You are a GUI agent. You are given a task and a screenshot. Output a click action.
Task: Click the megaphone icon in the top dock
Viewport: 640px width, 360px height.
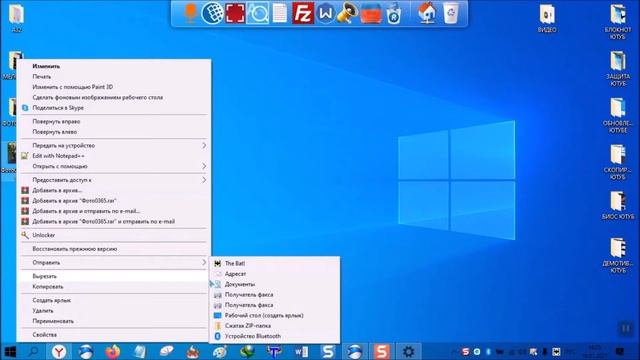pos(347,13)
